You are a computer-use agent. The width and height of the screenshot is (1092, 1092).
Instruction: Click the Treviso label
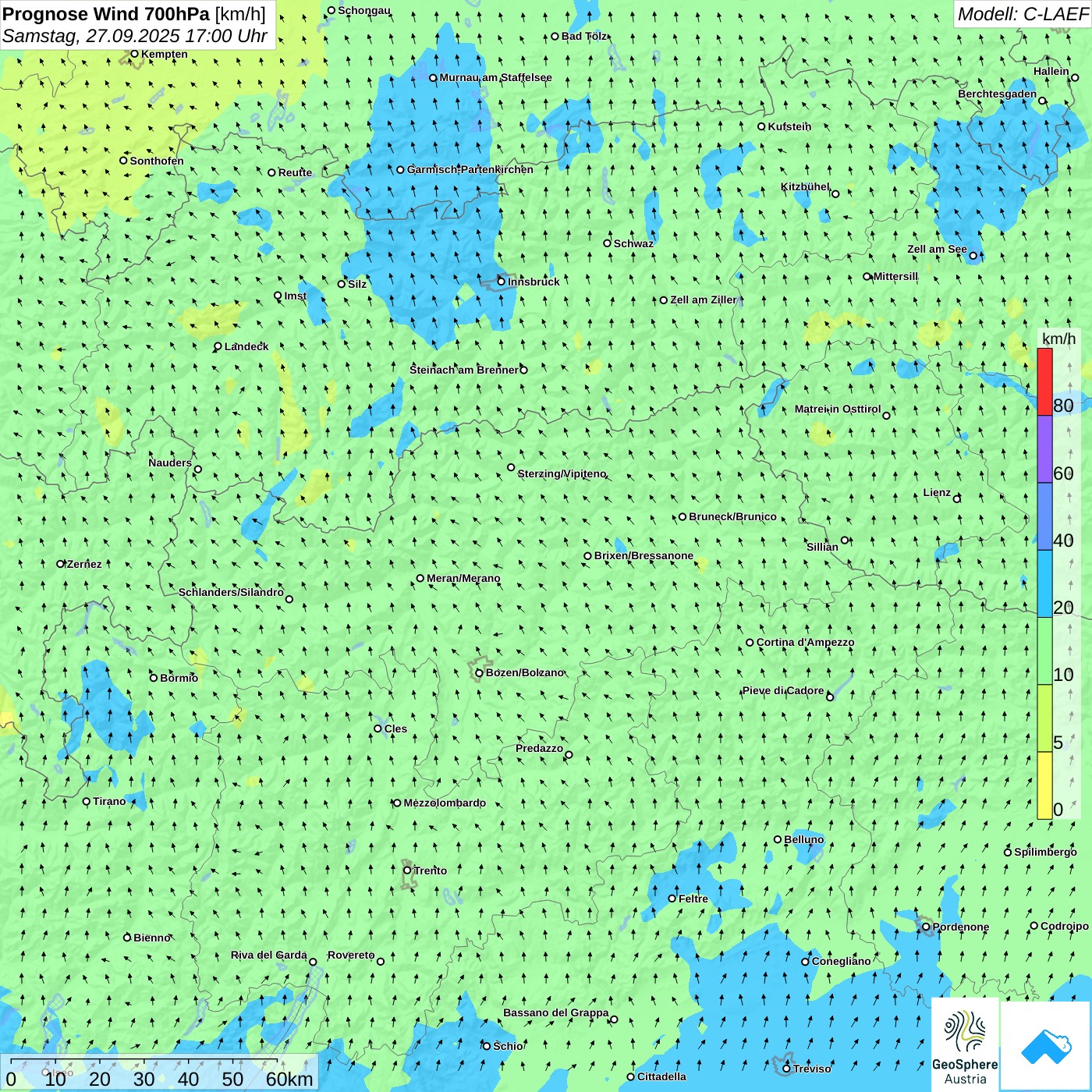[812, 1069]
